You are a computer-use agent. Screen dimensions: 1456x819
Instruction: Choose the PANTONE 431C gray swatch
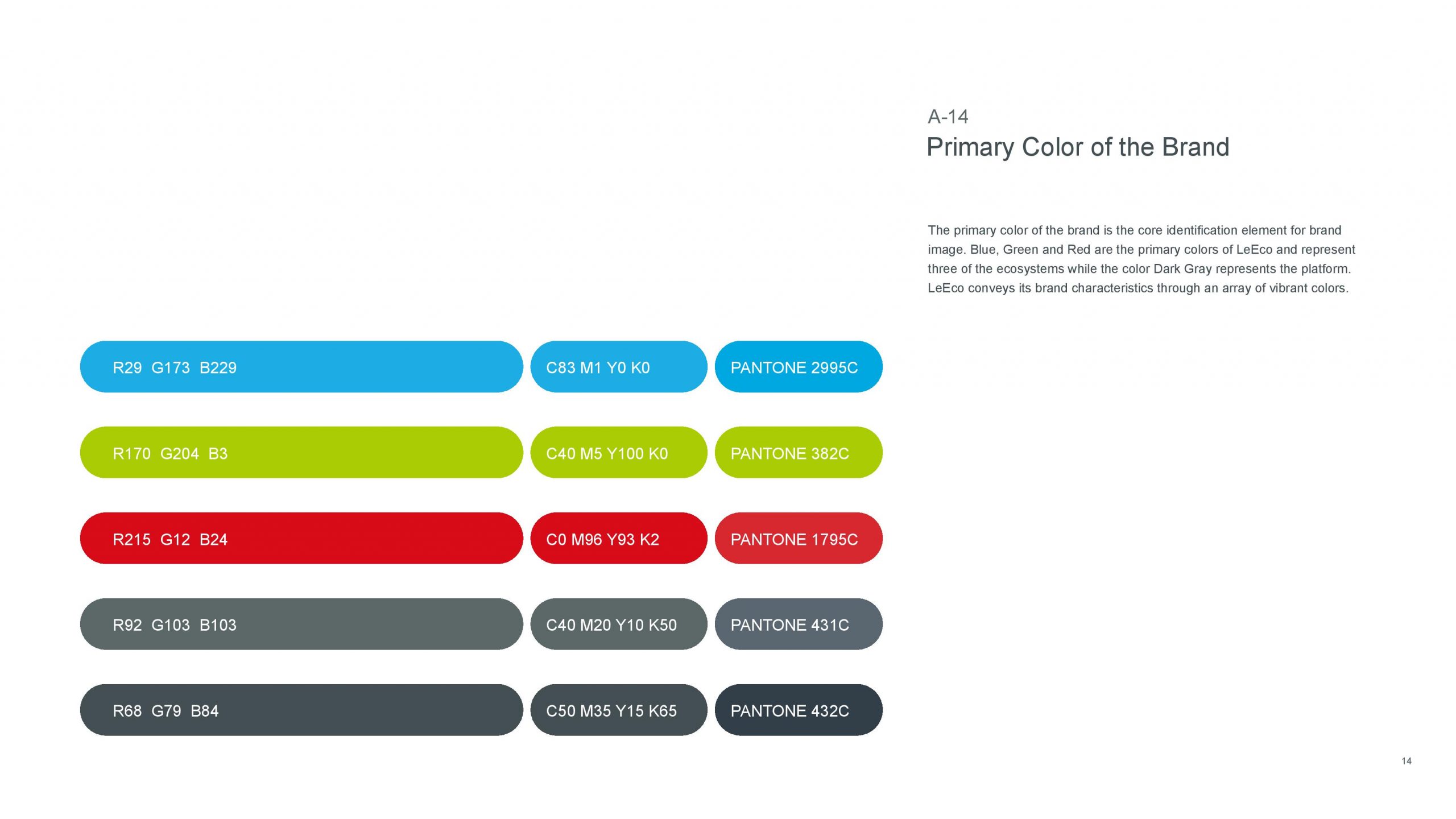click(x=798, y=624)
